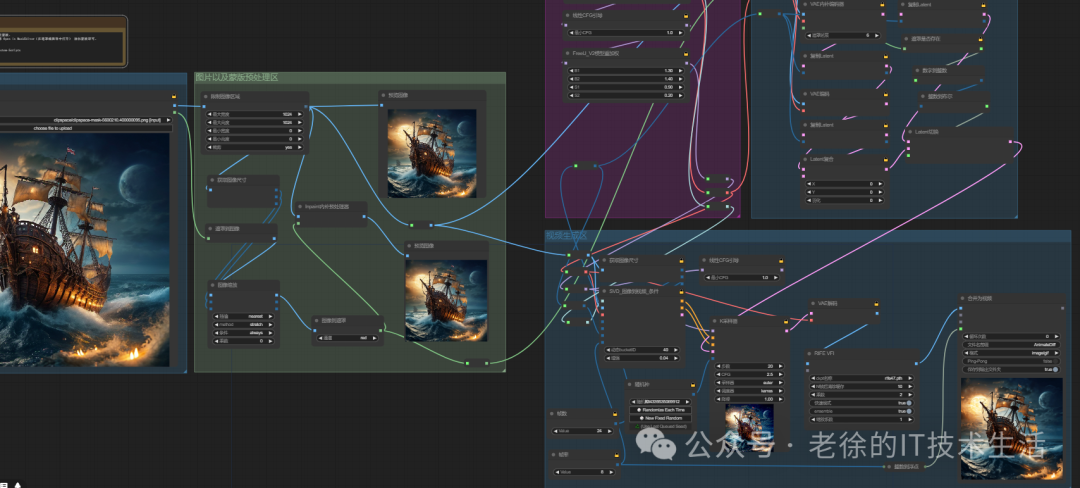Click the lock icon on the Value 24 node
The width and height of the screenshot is (1080, 488).
[x=616, y=414]
